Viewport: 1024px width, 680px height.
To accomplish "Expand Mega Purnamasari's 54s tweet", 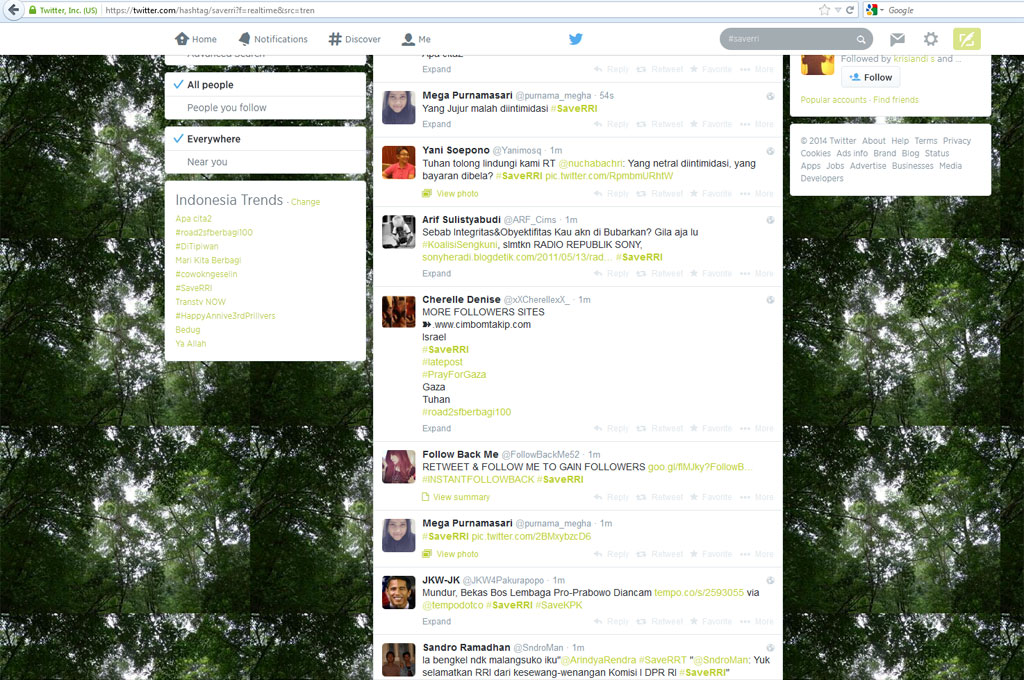I will pos(436,124).
